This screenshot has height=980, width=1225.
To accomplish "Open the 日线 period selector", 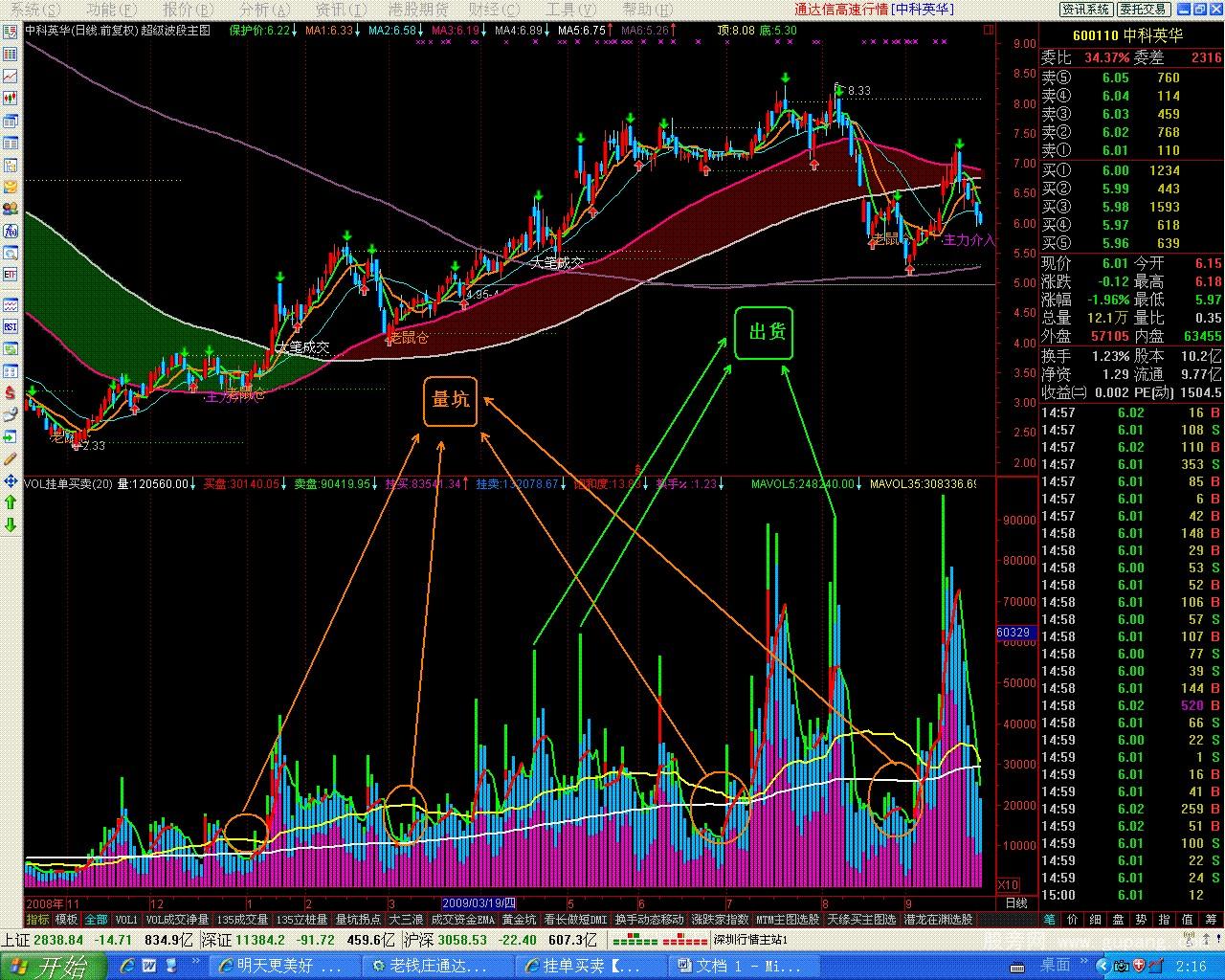I will coord(1015,902).
